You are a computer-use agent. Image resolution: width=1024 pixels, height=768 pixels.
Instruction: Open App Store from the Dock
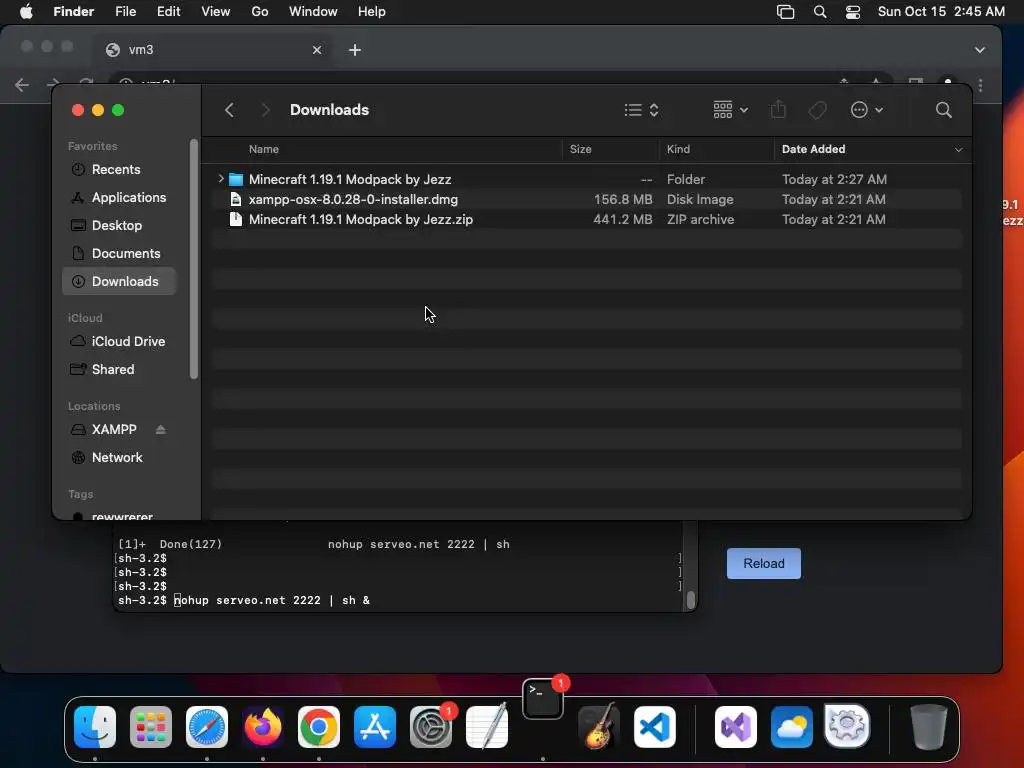(x=375, y=727)
